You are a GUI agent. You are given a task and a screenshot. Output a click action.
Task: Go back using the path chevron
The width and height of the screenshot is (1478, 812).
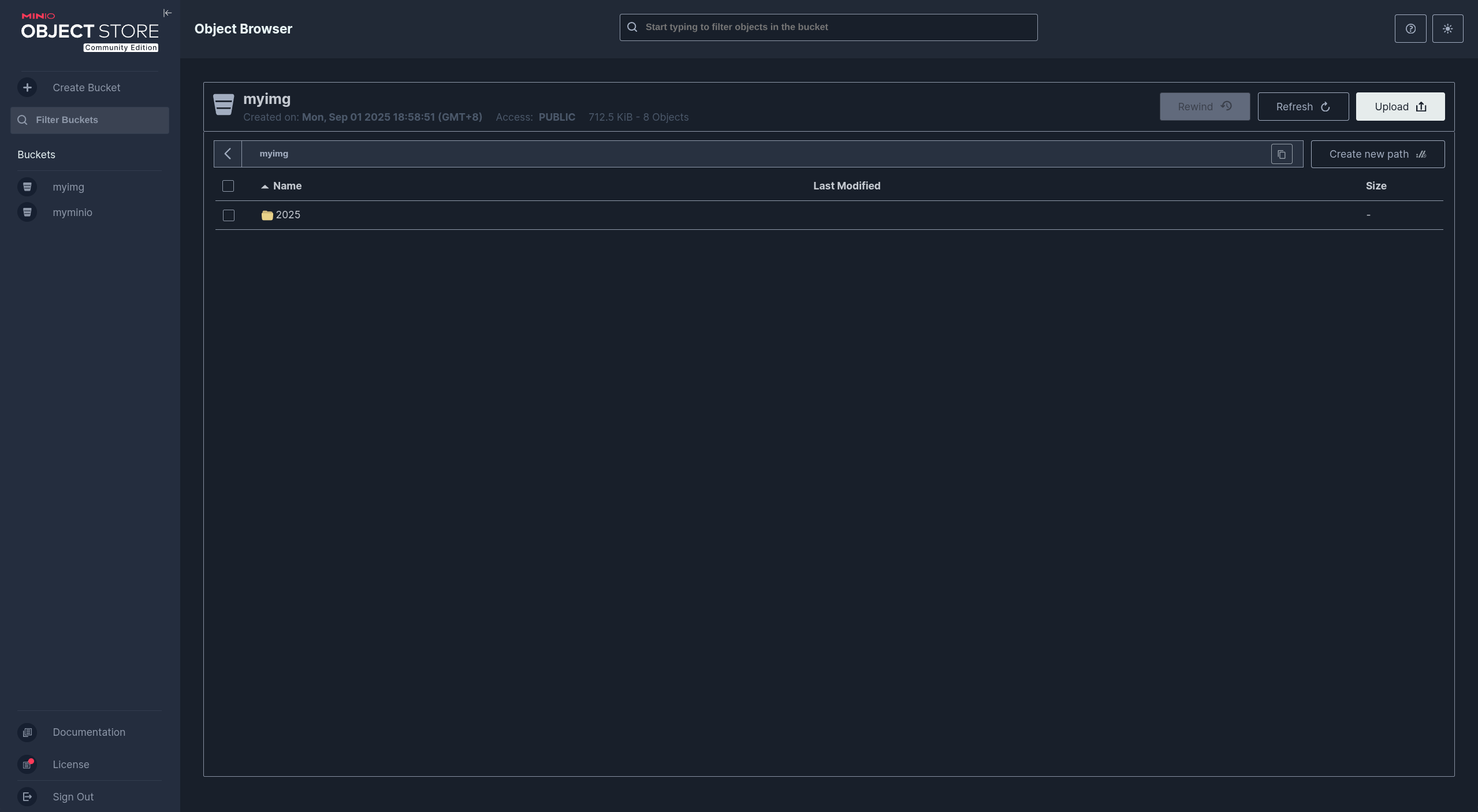tap(228, 154)
